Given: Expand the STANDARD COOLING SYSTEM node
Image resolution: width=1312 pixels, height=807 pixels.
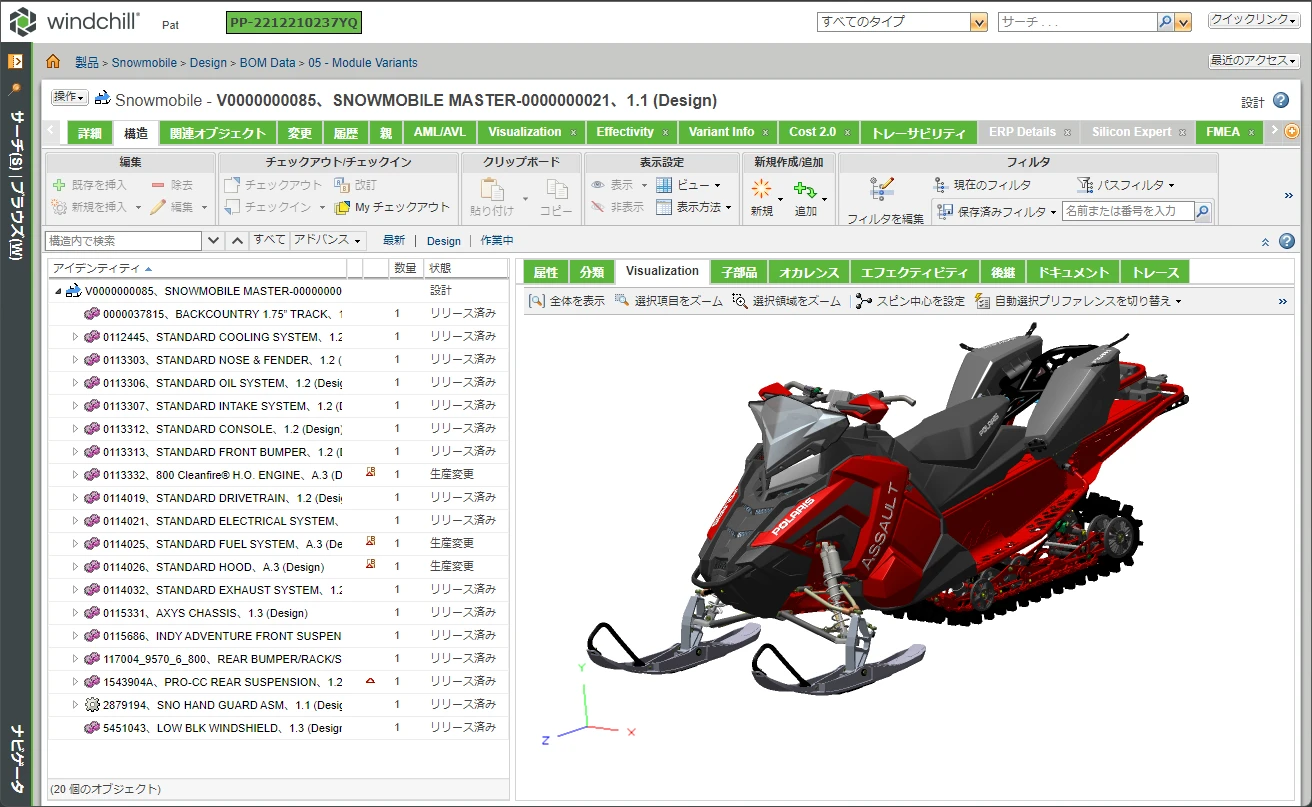Looking at the screenshot, I should click(x=75, y=337).
